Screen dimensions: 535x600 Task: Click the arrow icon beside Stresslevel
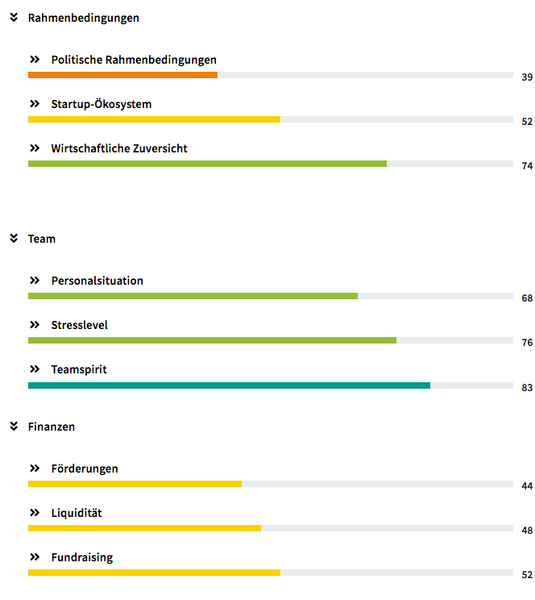point(35,325)
